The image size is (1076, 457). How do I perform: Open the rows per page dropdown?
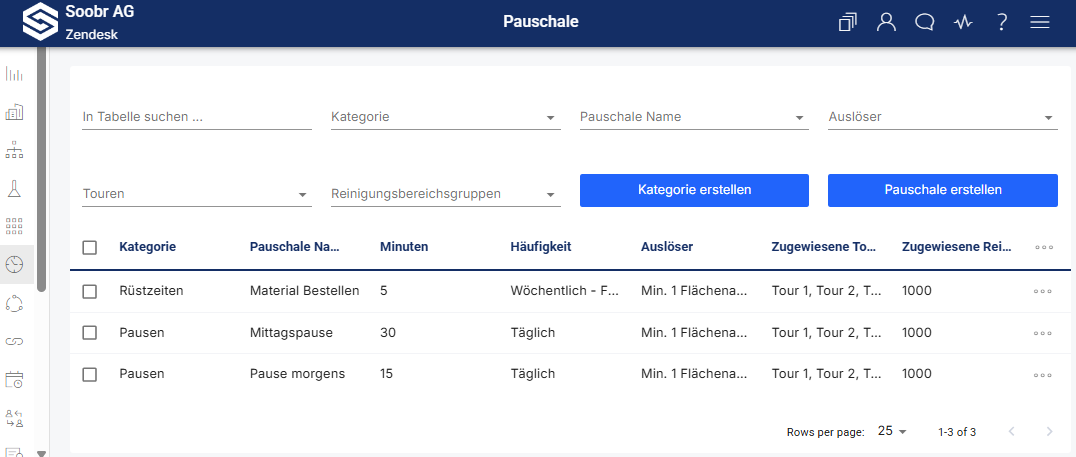coord(892,431)
